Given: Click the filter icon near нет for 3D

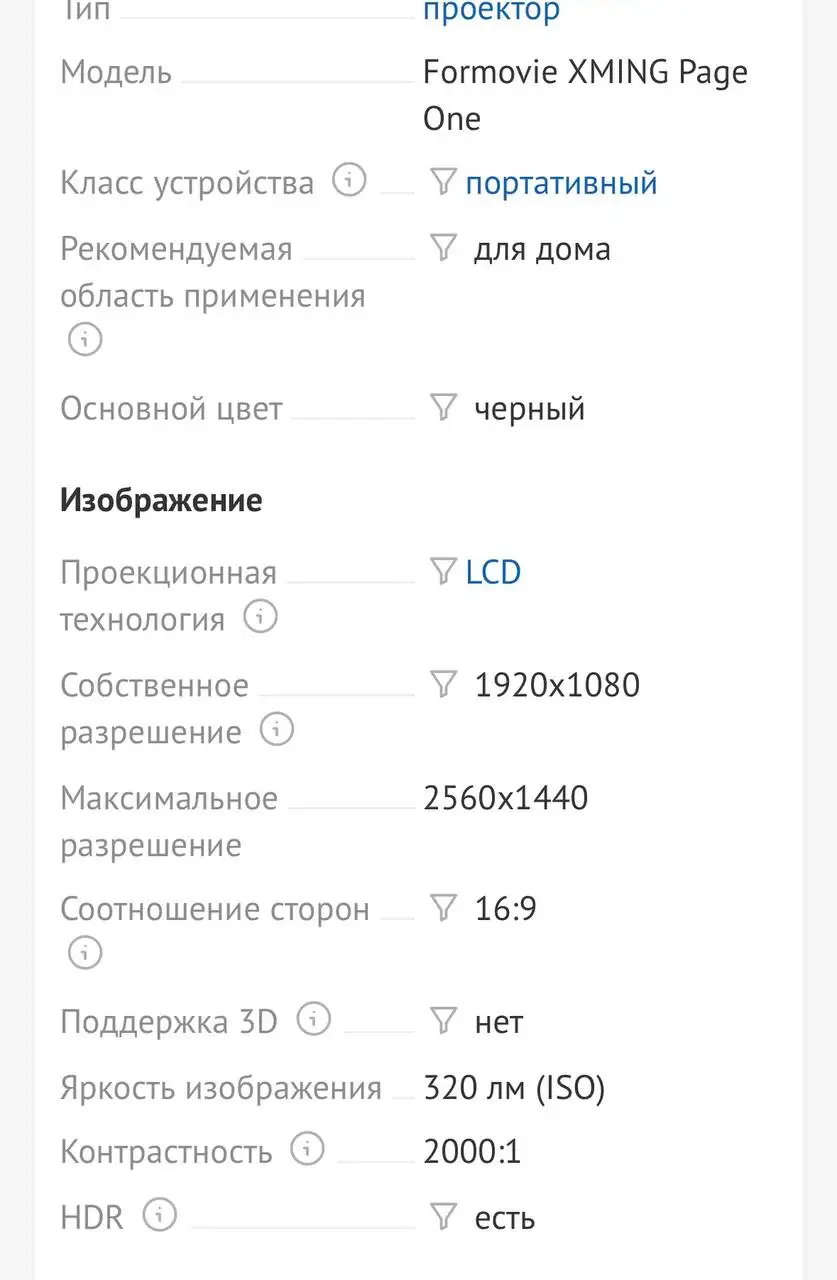Looking at the screenshot, I should 440,1021.
